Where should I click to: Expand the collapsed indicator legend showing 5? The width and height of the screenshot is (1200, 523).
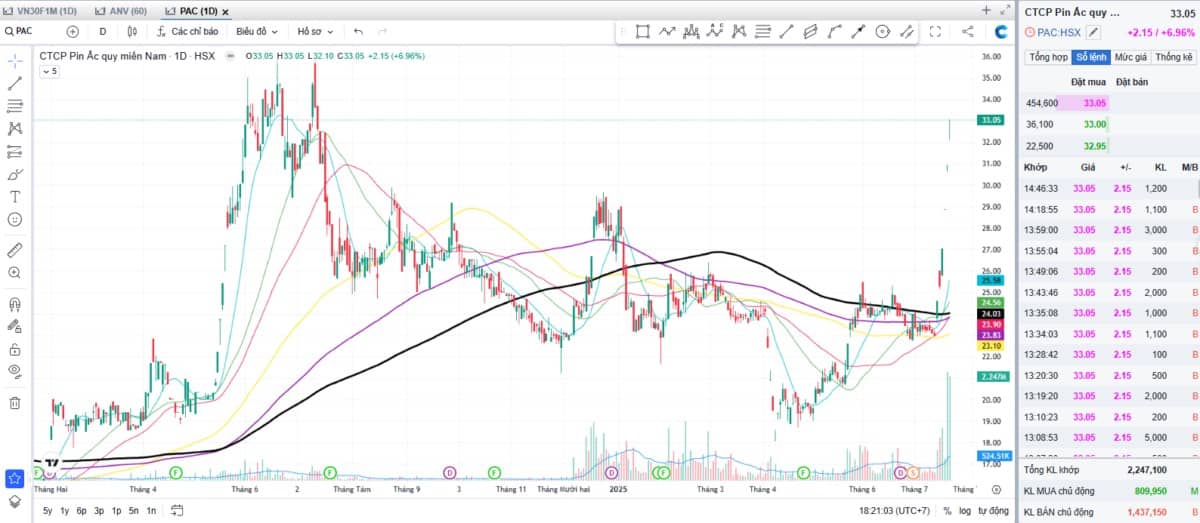coord(49,72)
